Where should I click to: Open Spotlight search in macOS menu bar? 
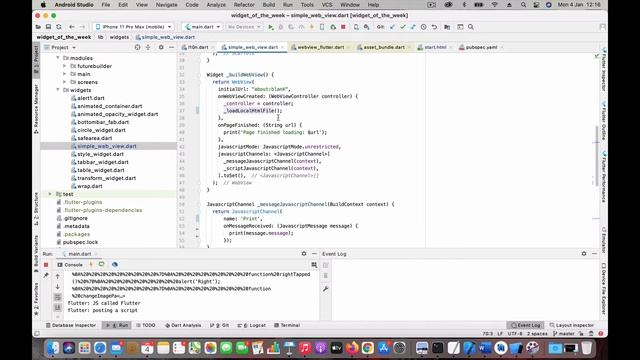(x=523, y=5)
